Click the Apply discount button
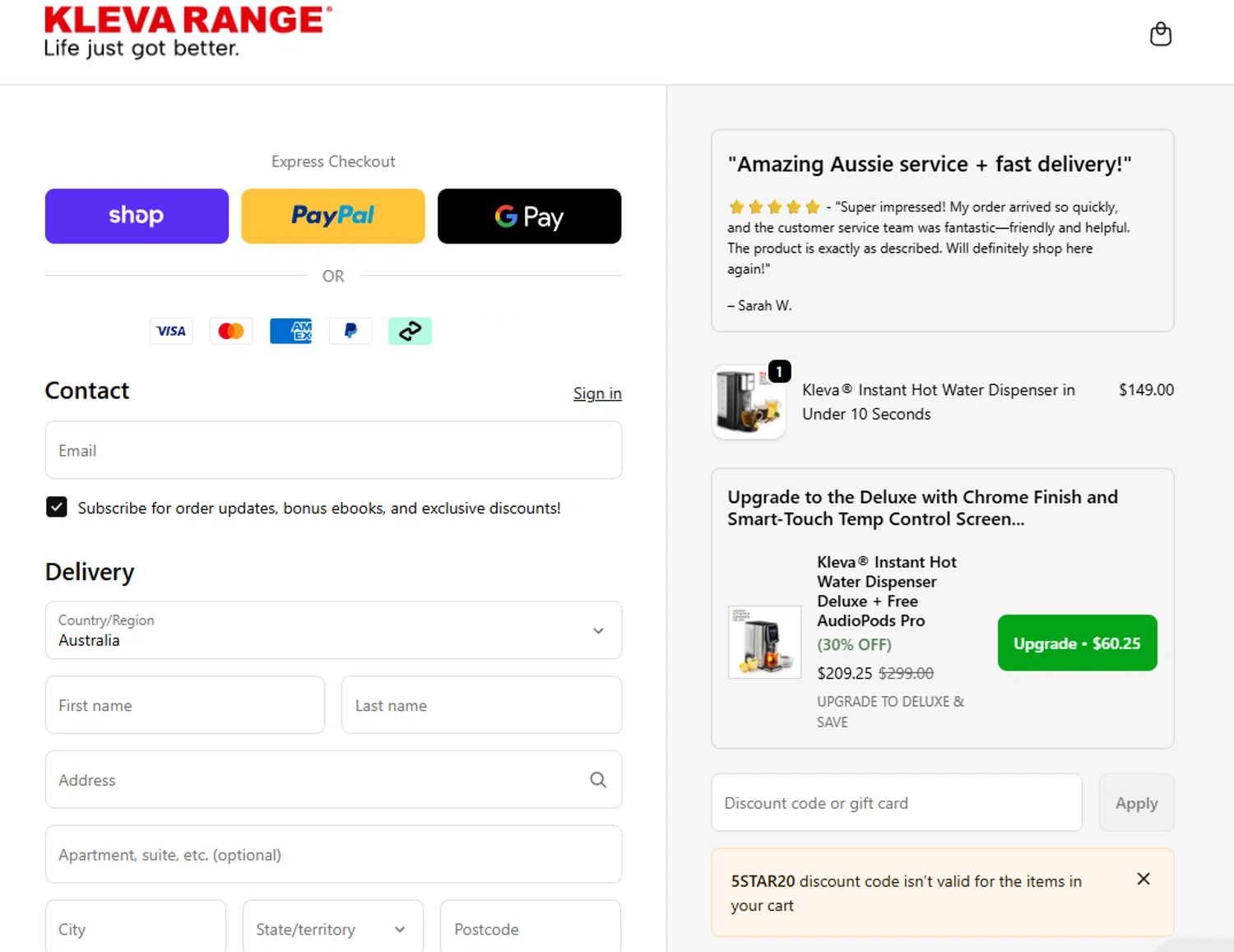Screen dimensions: 1234x952 [x=1136, y=803]
